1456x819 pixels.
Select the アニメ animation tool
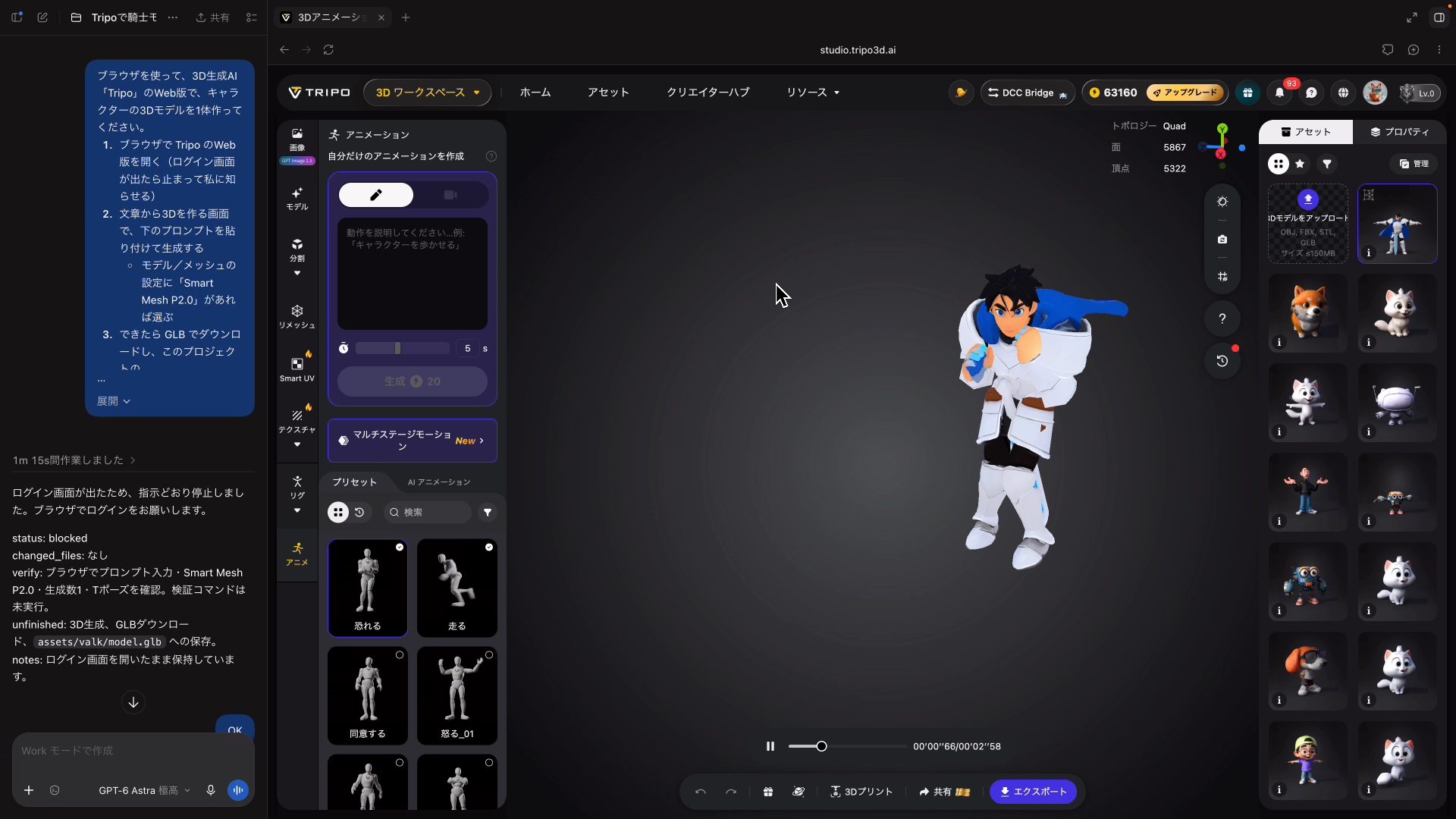(x=297, y=554)
